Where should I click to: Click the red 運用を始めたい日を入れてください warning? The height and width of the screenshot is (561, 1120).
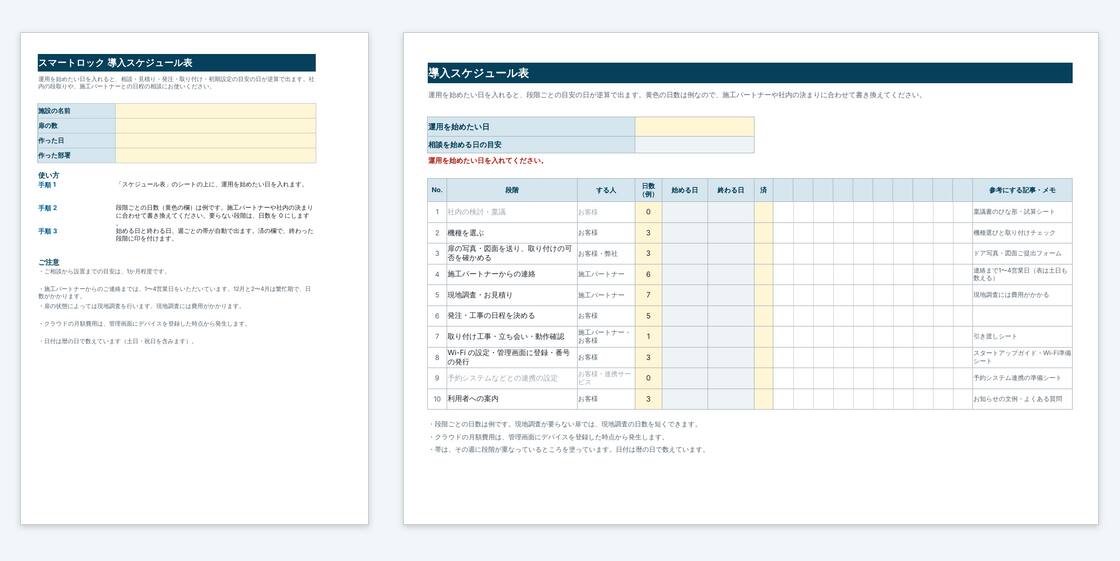click(486, 161)
